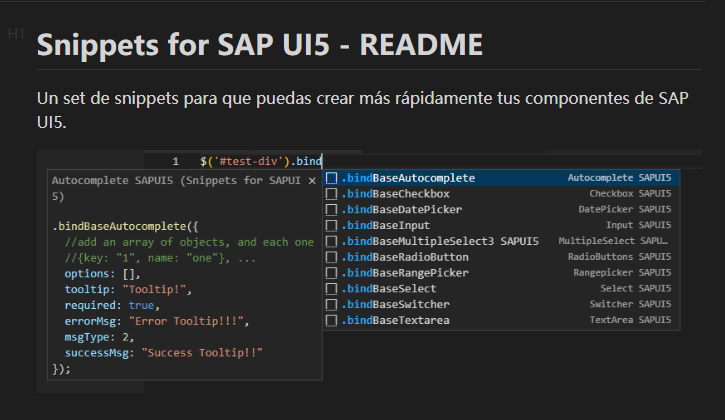Place cursor in editor line $('#test-div').bind
Screen dimensions: 725x420
pos(261,161)
